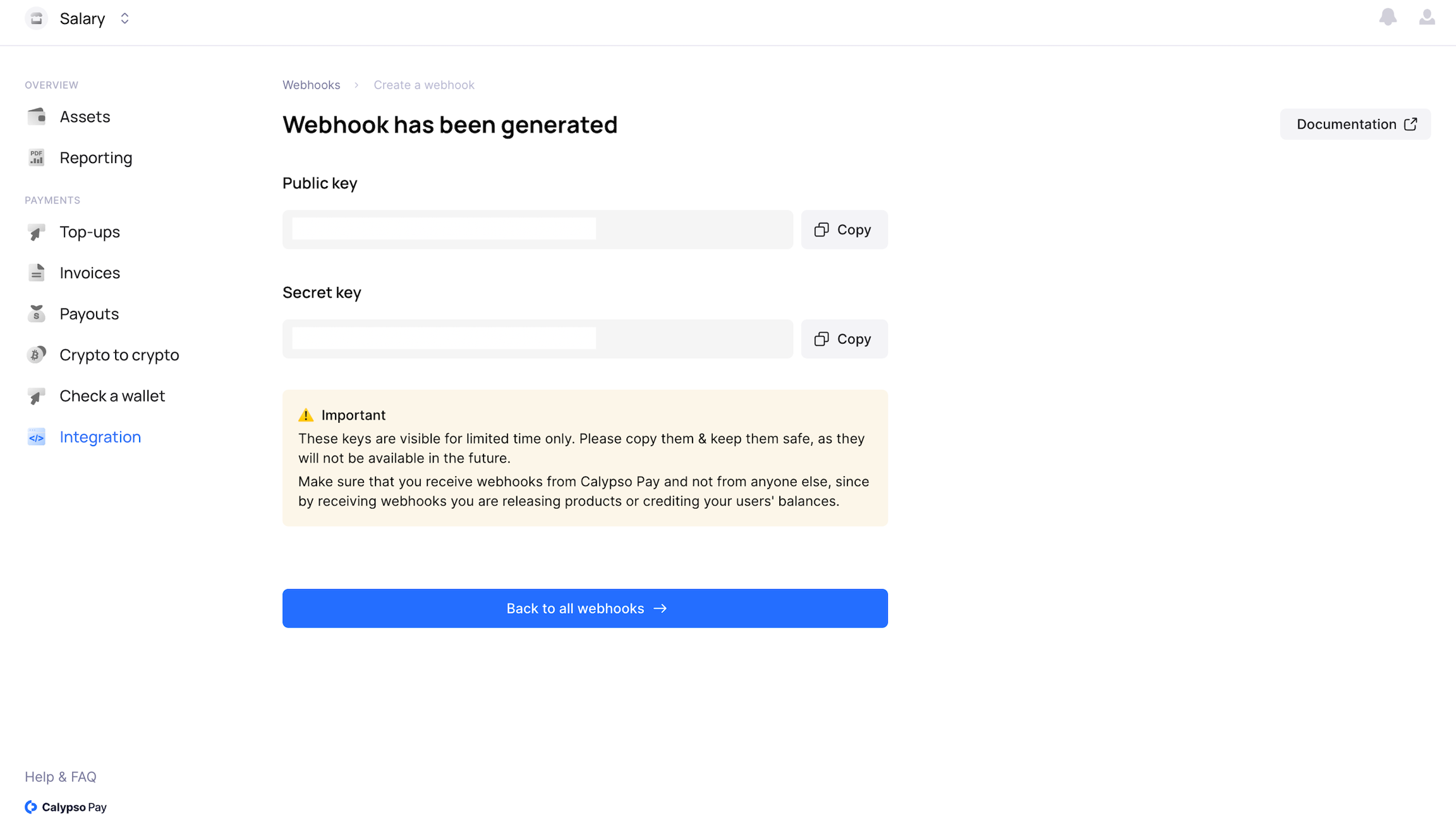Copy the Secret key
Image resolution: width=1456 pixels, height=816 pixels.
pyautogui.click(x=844, y=339)
